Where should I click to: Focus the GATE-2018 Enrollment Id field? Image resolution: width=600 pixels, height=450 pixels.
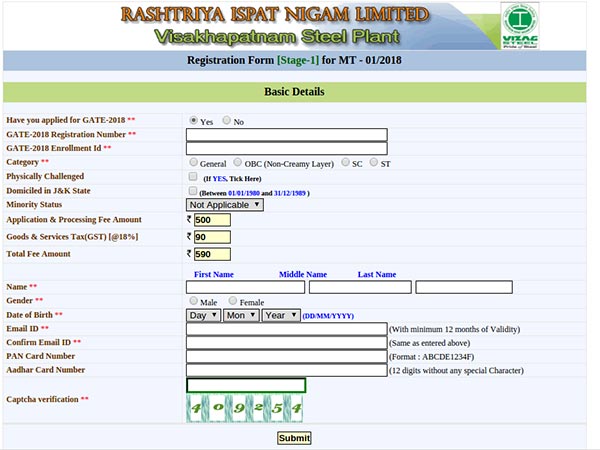click(287, 148)
